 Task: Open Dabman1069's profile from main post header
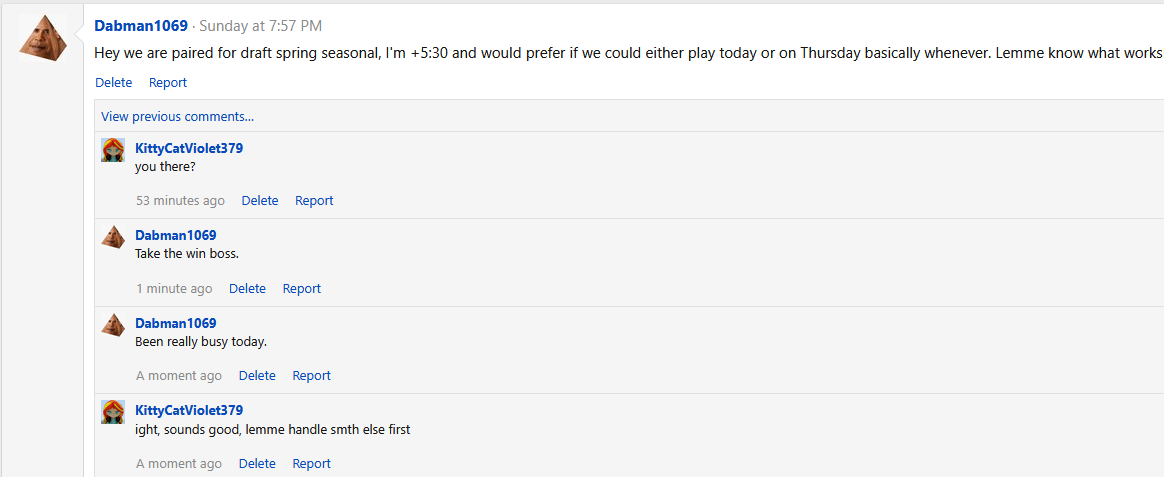point(141,26)
